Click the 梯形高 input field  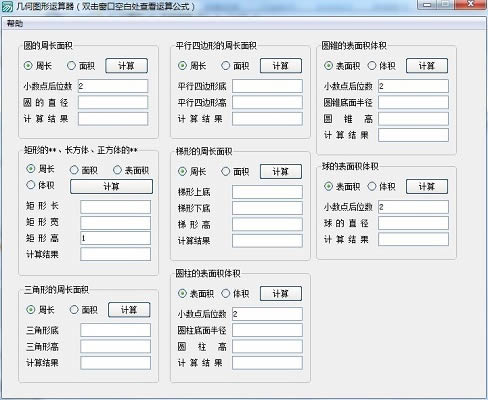pyautogui.click(x=267, y=224)
